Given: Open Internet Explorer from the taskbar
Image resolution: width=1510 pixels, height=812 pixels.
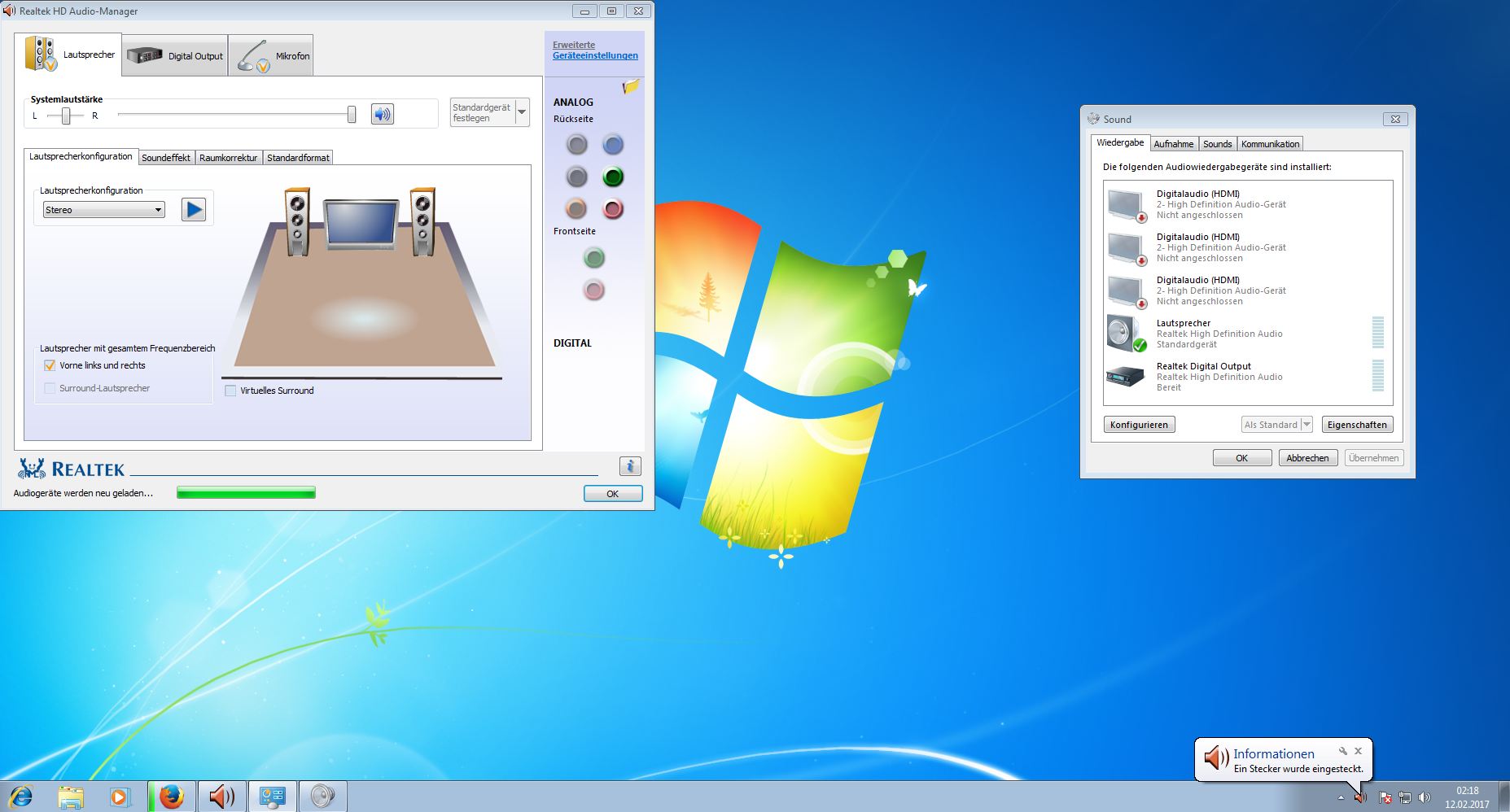Looking at the screenshot, I should 20,797.
